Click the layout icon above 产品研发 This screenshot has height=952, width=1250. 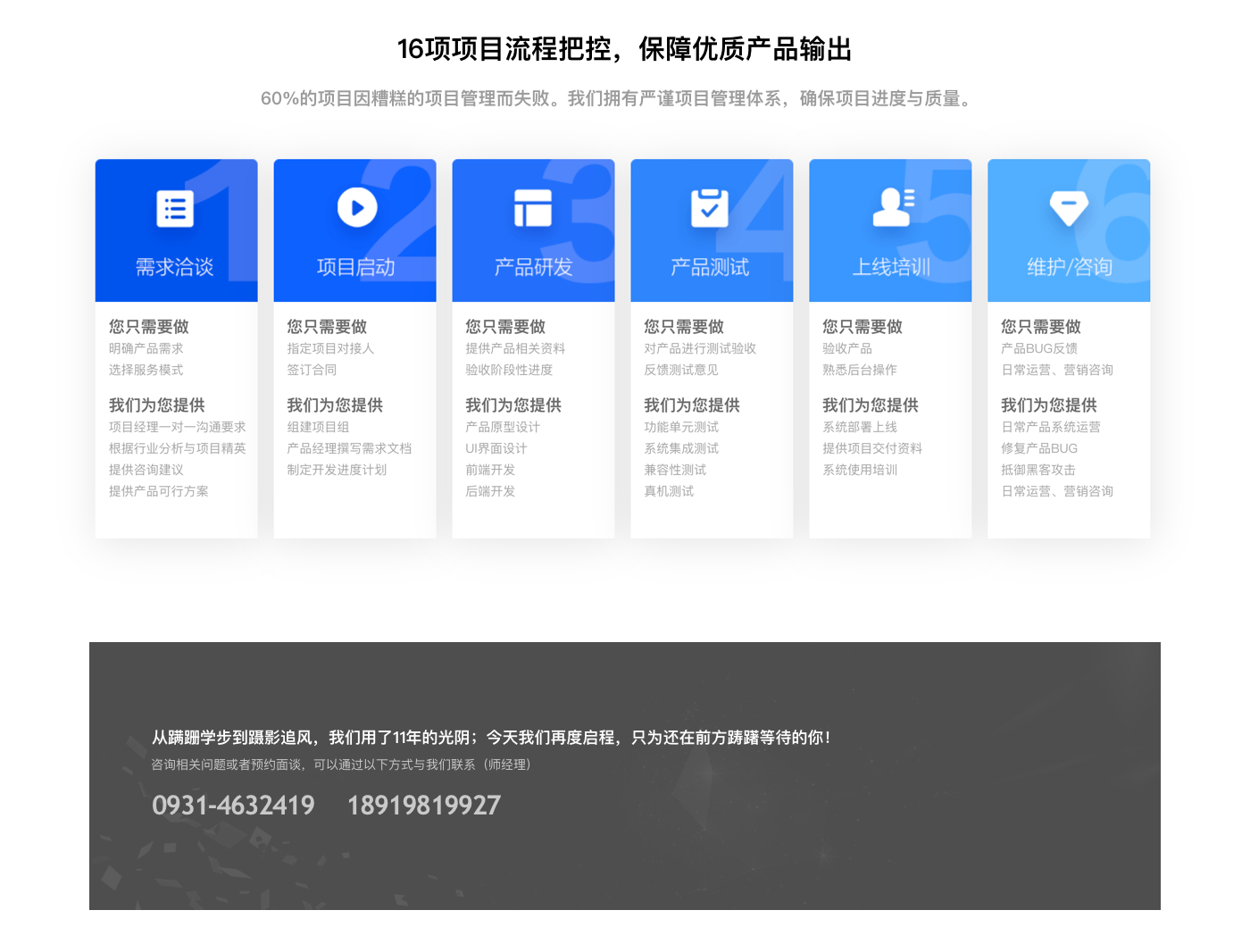[x=533, y=208]
